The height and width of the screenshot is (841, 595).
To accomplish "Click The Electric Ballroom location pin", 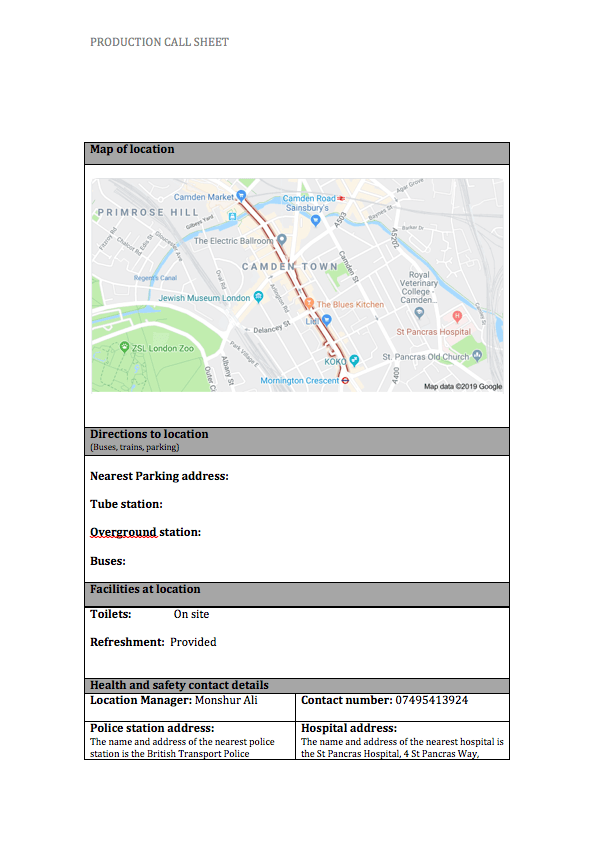I will pyautogui.click(x=282, y=240).
